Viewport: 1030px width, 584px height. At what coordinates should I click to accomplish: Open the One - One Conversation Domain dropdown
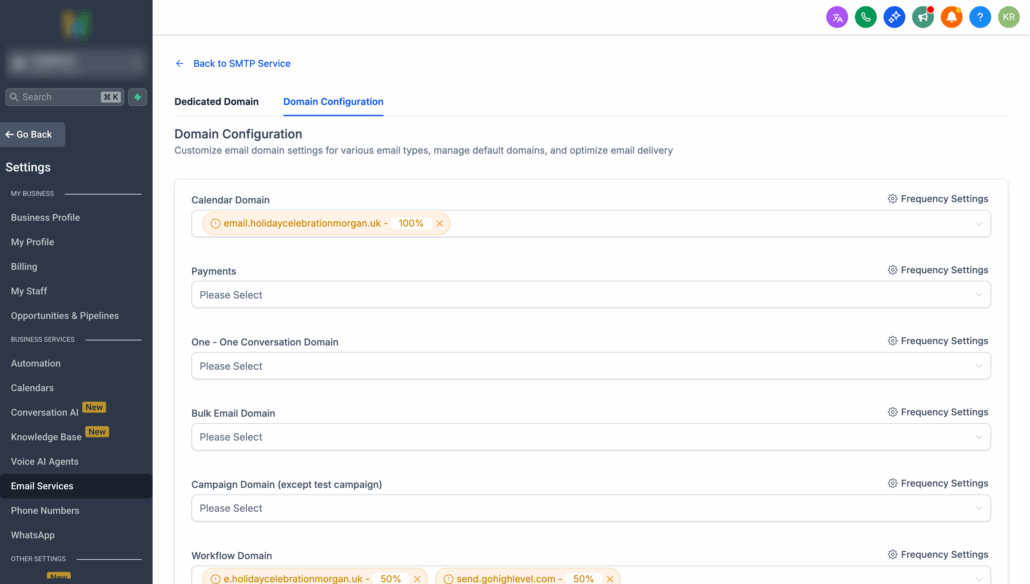click(590, 366)
